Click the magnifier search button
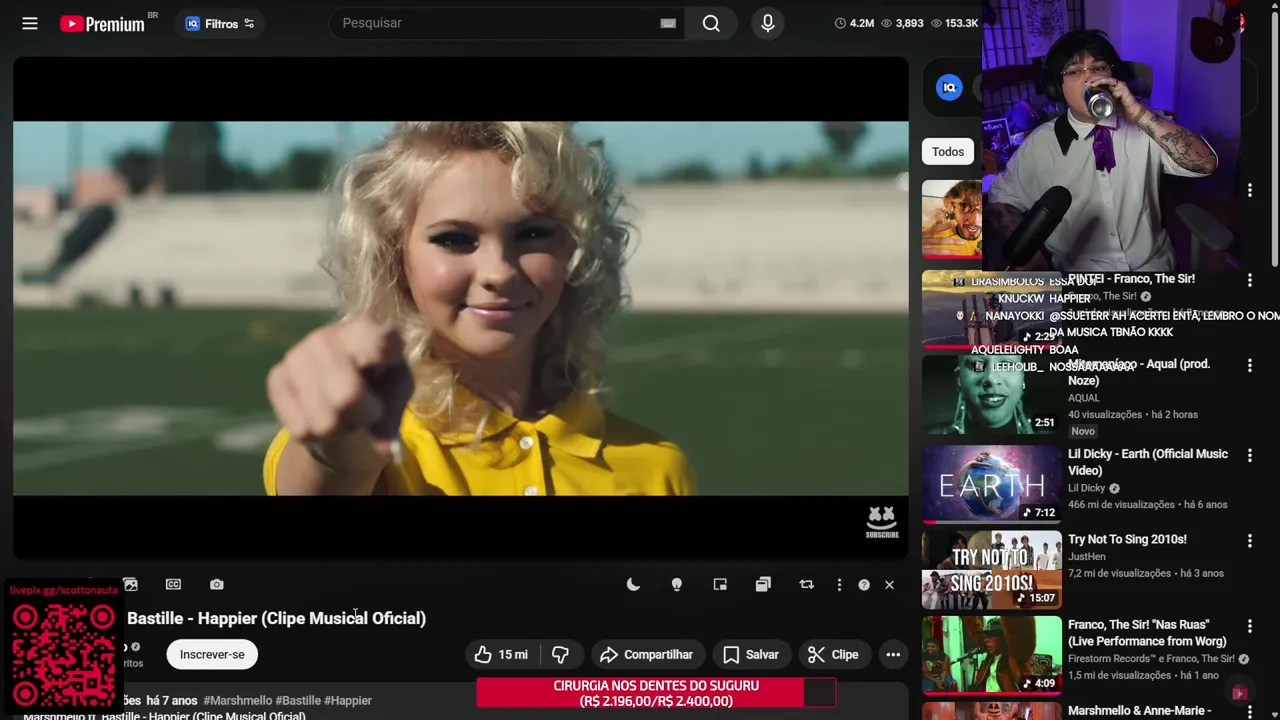Screen dimensions: 1280x720 (711, 23)
